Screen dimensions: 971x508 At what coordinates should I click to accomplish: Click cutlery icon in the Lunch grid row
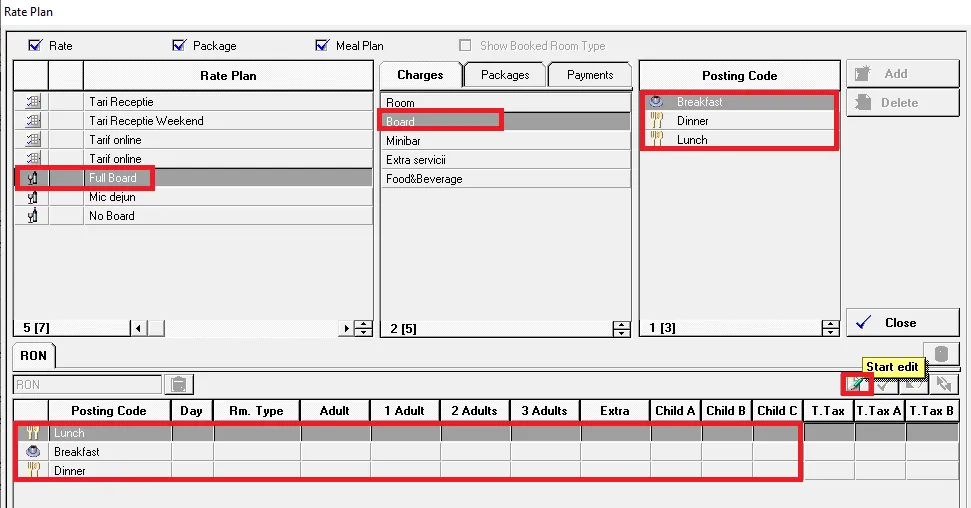coord(33,432)
